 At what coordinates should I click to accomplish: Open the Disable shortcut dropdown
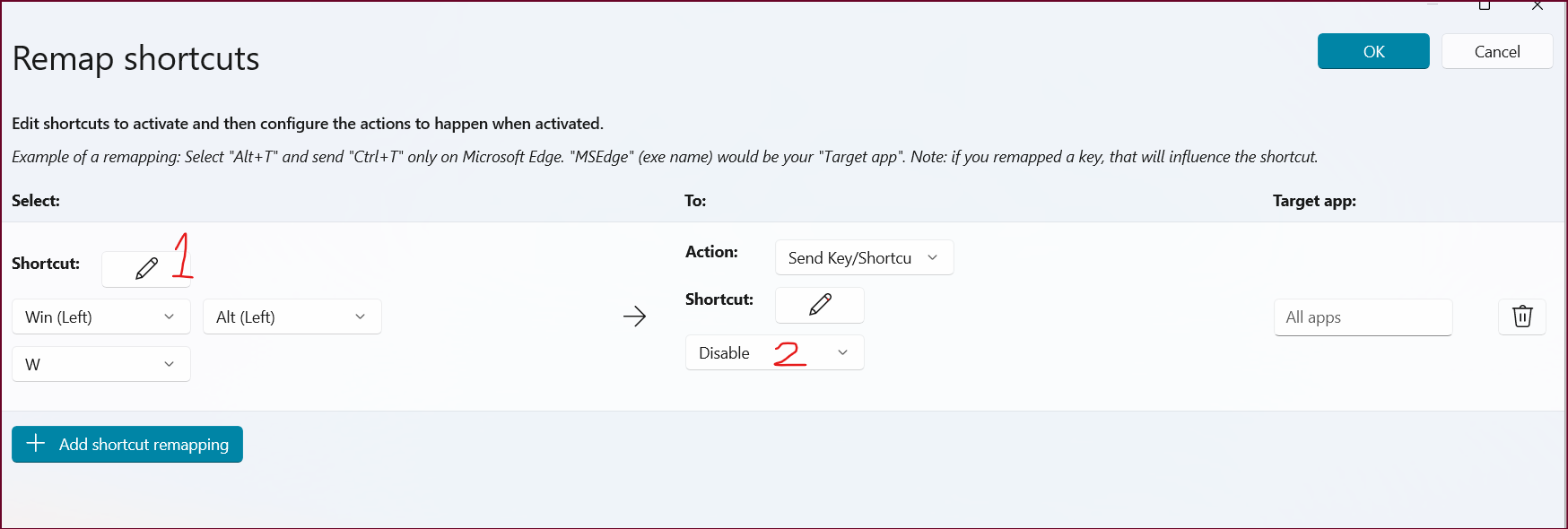point(774,352)
